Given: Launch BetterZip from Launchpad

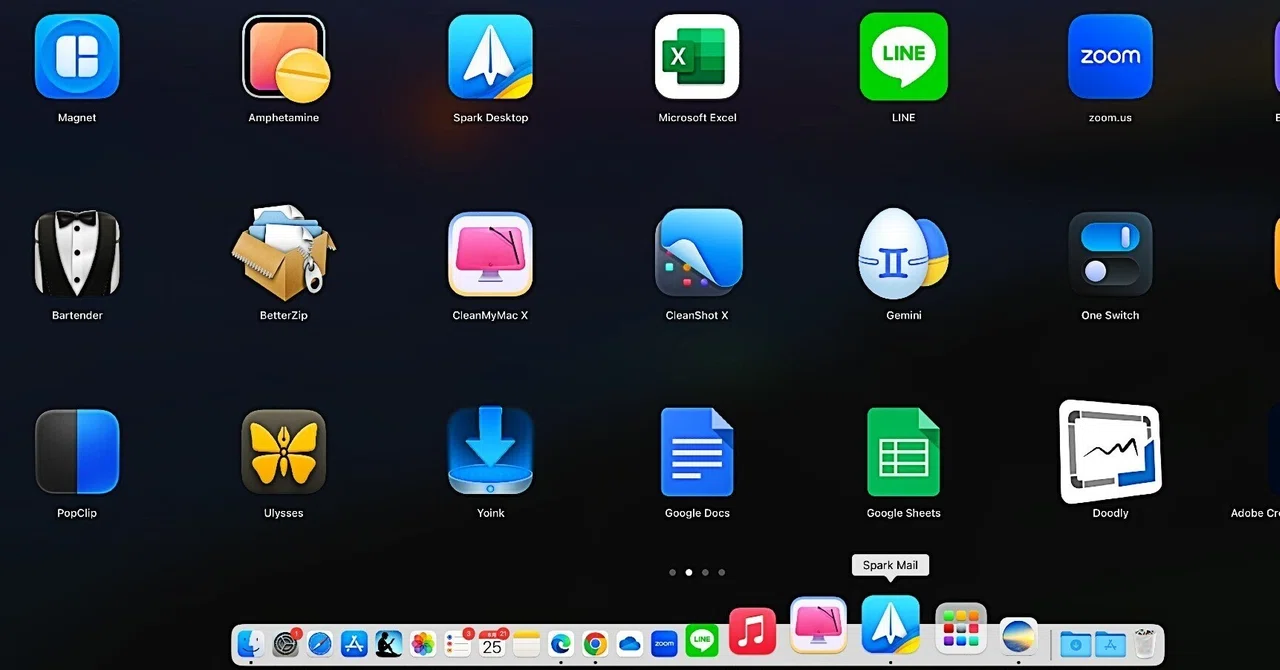Looking at the screenshot, I should point(284,253).
